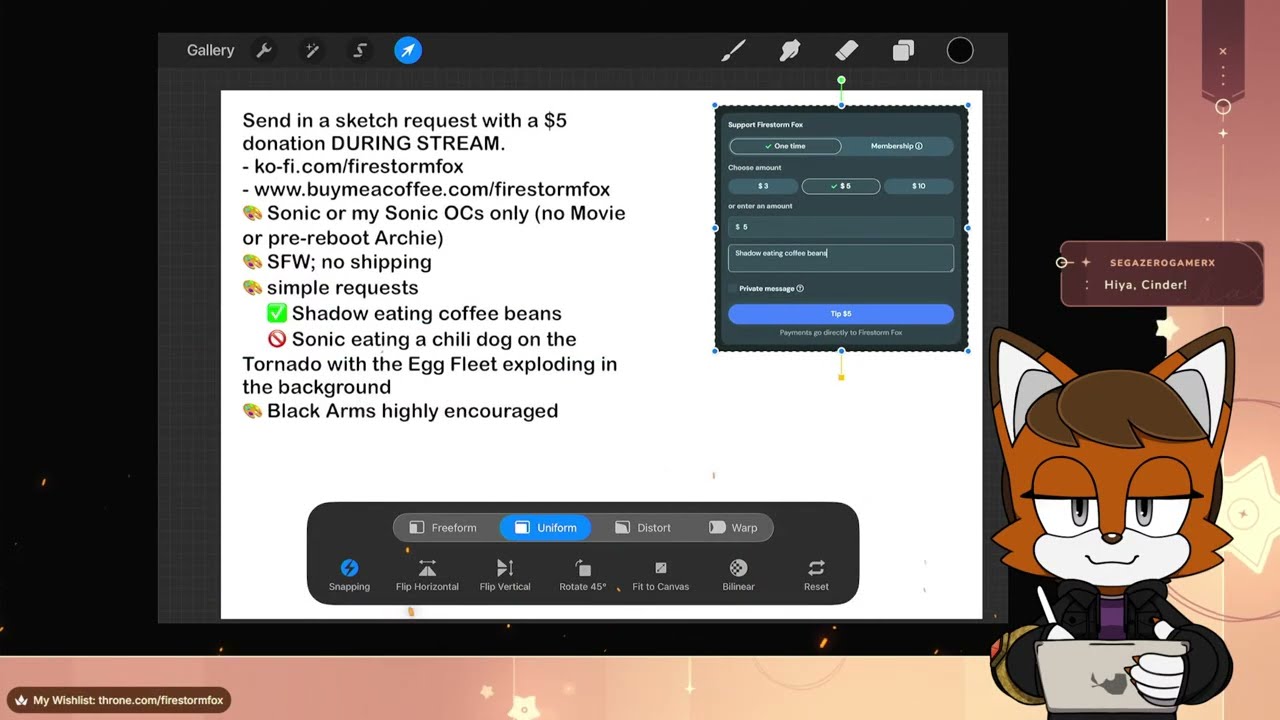Screen dimensions: 1280x720
Task: Click the X at top of side ribbon
Action: pos(1222,51)
